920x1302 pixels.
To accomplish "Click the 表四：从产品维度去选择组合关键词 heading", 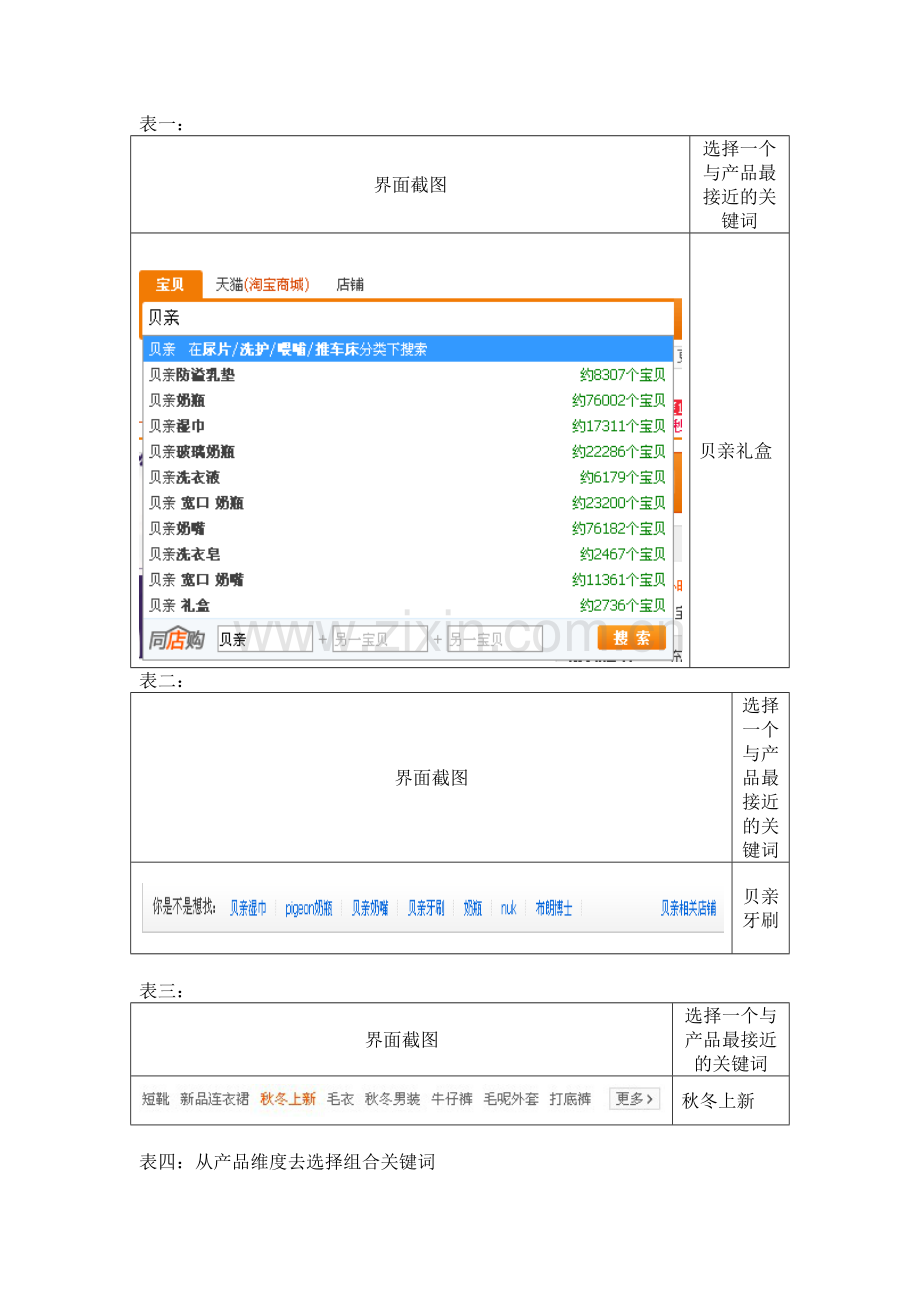I will click(287, 1162).
